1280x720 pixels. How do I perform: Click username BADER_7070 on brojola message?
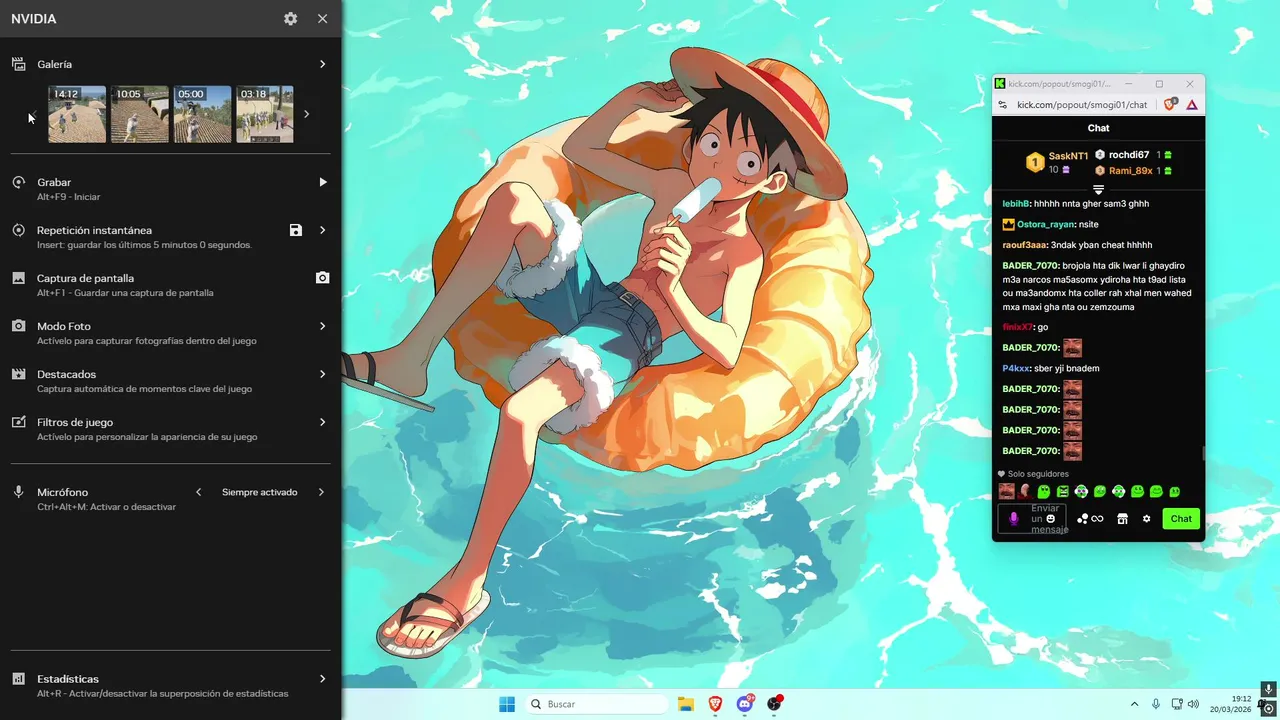tap(1030, 266)
